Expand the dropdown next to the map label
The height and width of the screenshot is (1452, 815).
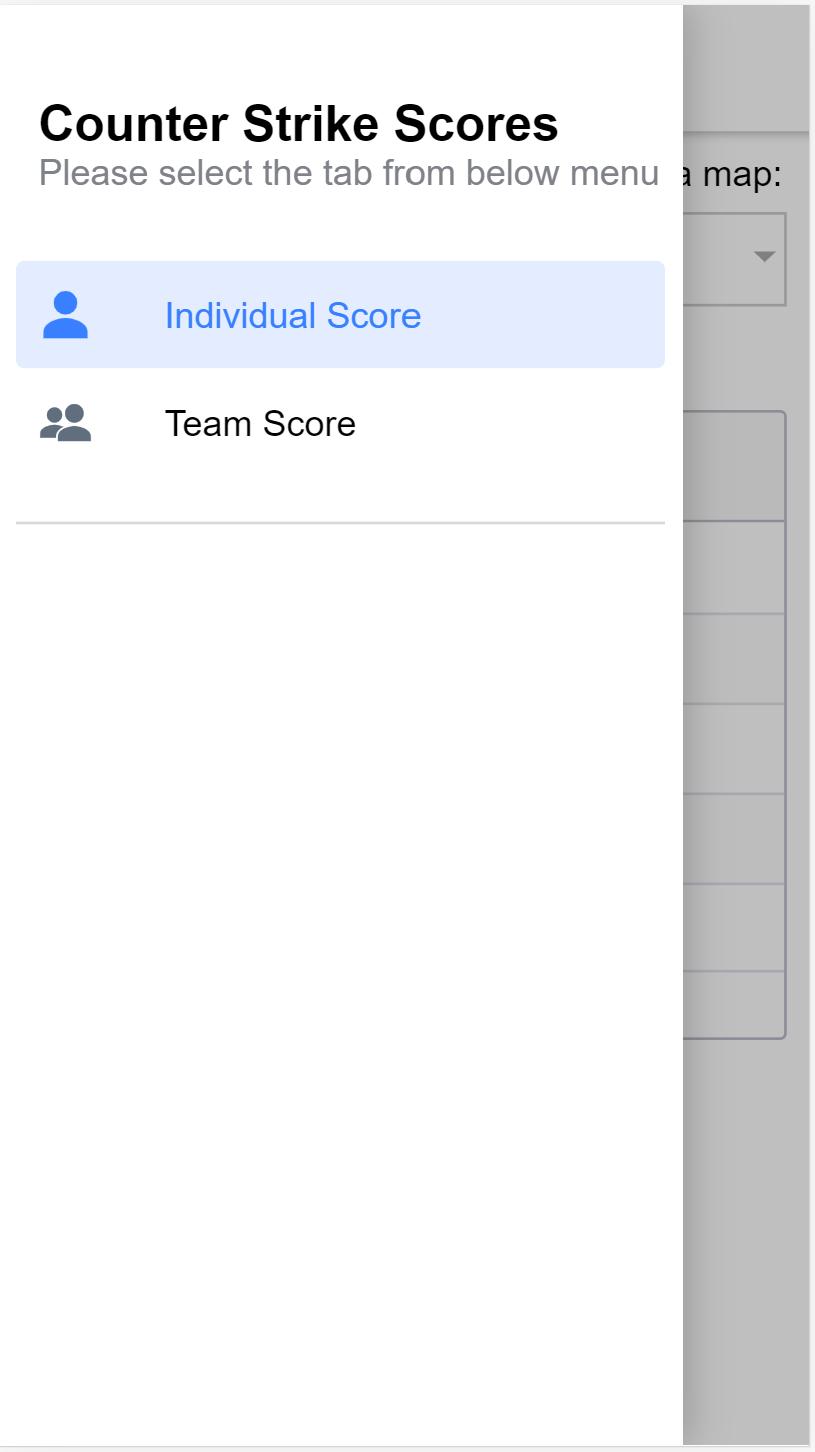[762, 257]
